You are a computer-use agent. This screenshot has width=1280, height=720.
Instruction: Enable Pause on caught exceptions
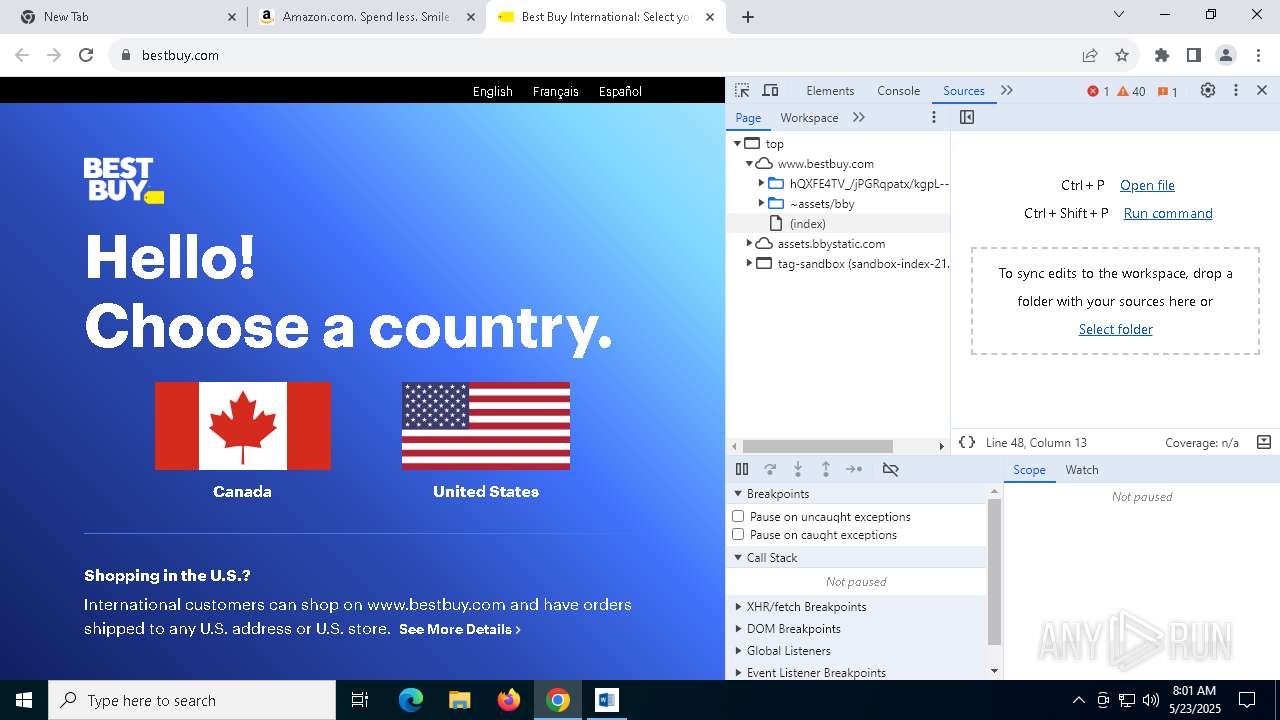coord(738,534)
